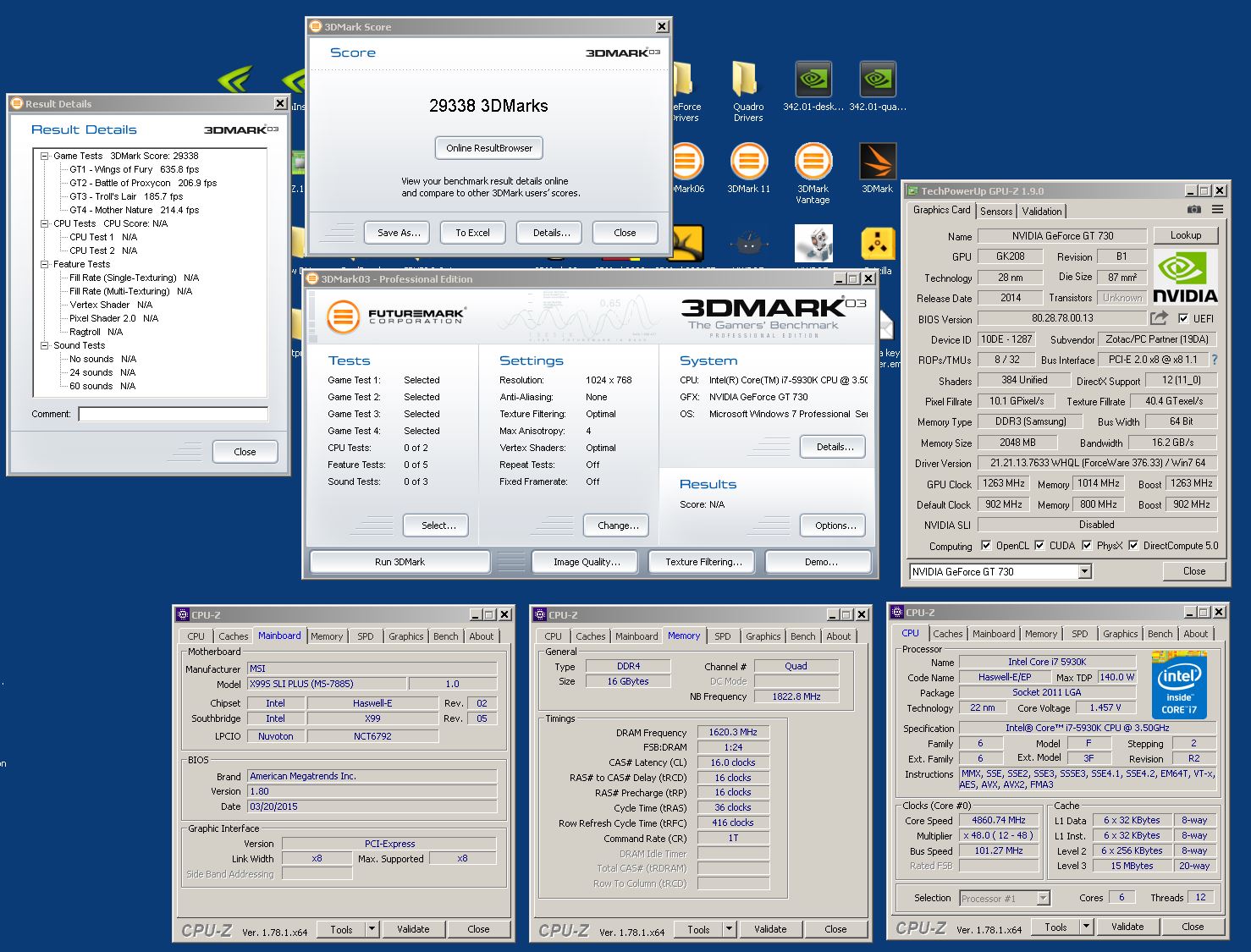The width and height of the screenshot is (1251, 952).
Task: Click Save As in 3DMark Score window
Action: click(399, 233)
